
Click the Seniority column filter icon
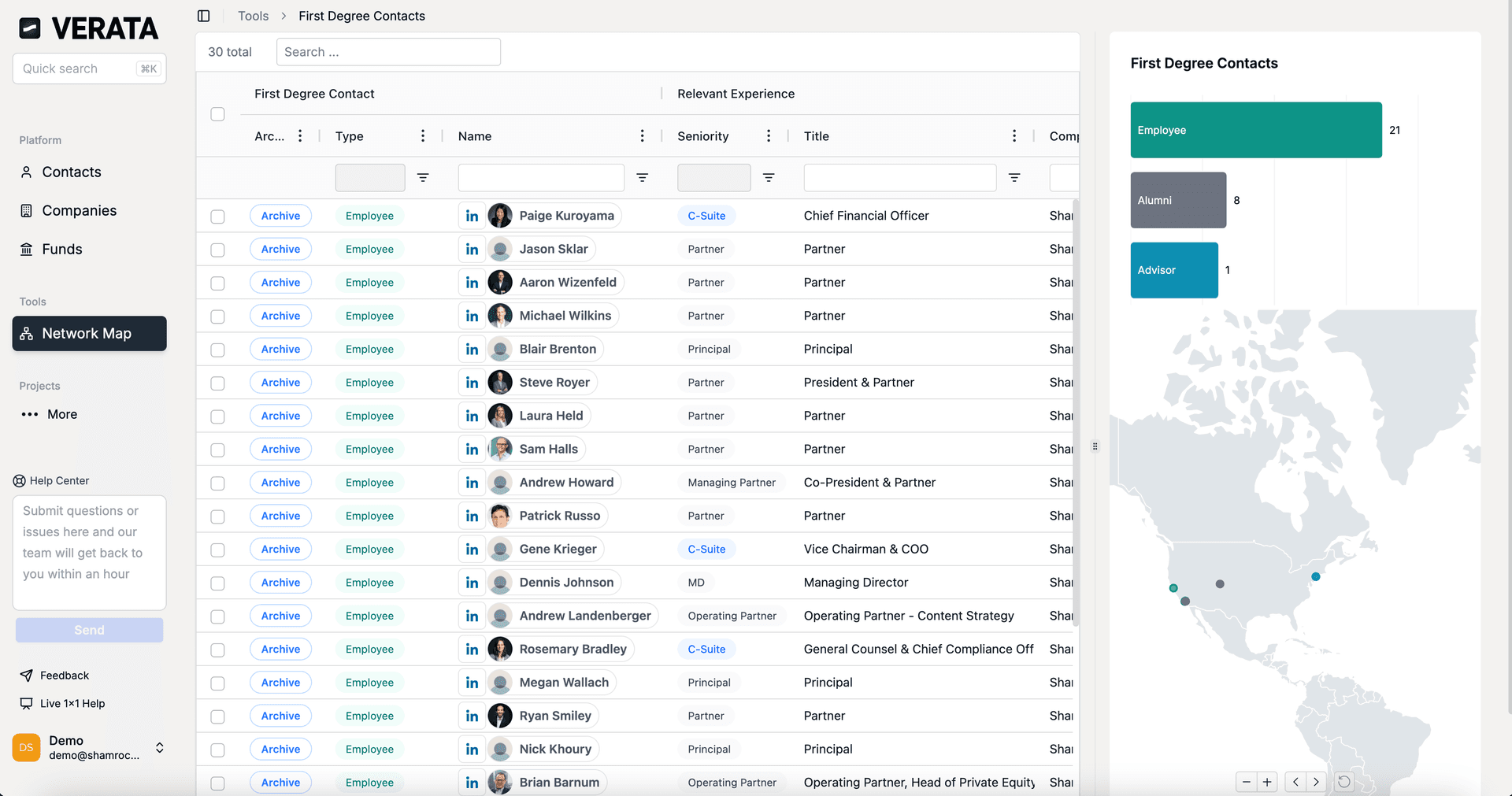[769, 178]
